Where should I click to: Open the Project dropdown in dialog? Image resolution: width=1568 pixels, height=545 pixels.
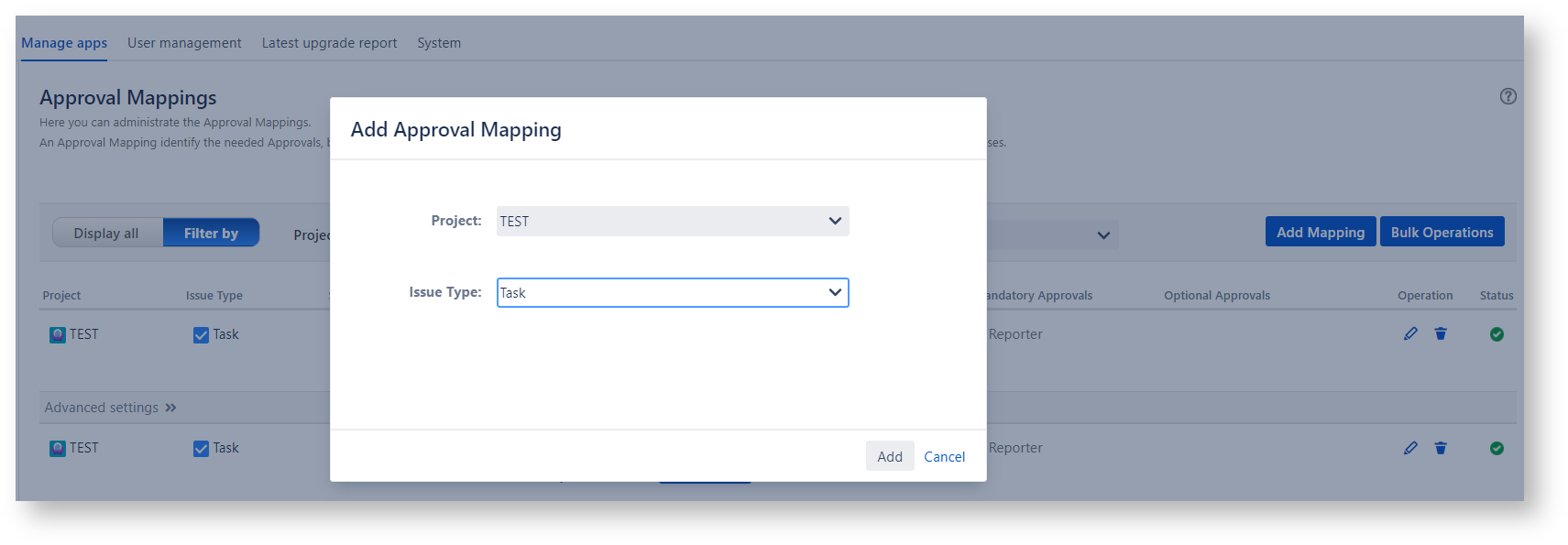672,222
